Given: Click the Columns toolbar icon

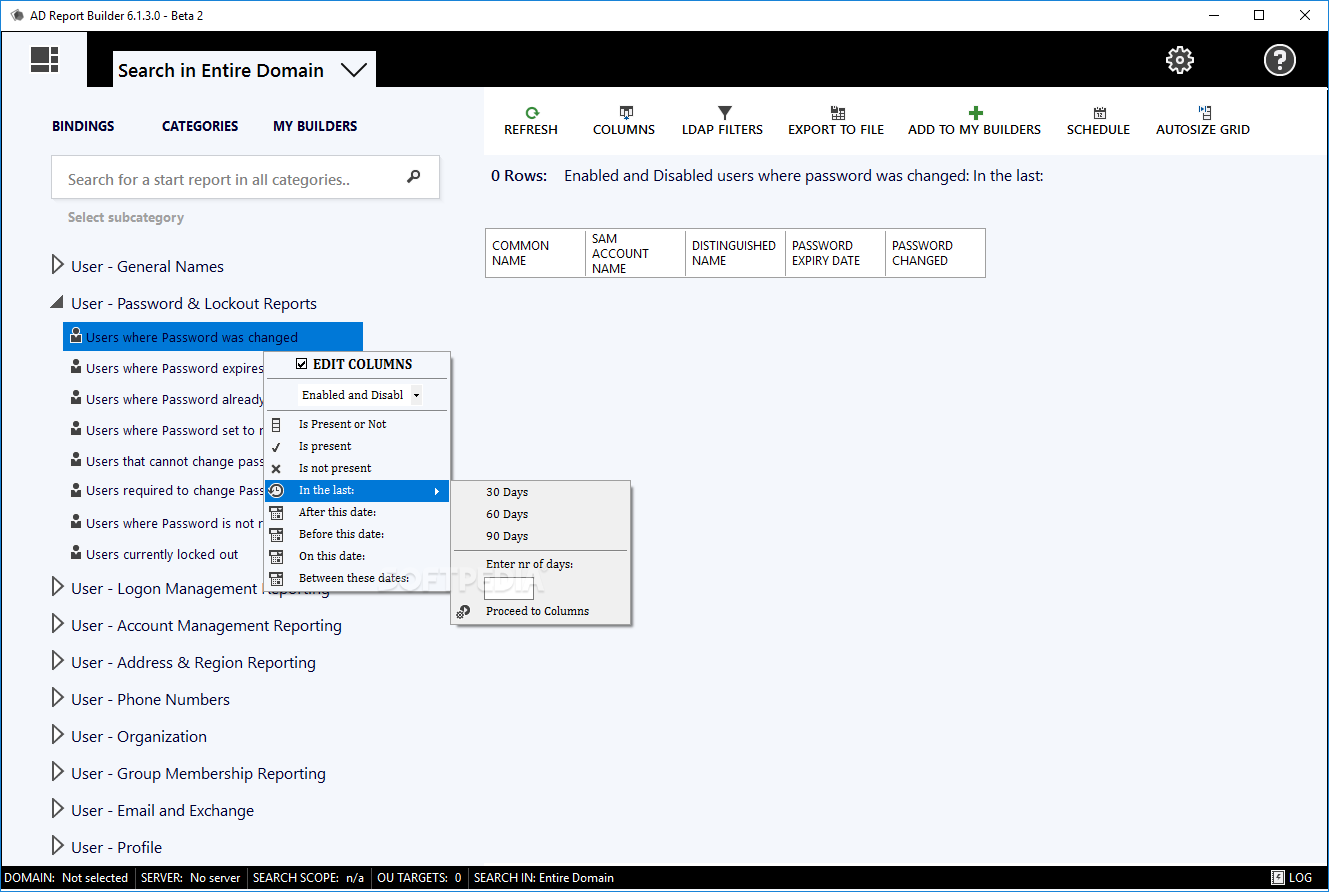Looking at the screenshot, I should (626, 113).
